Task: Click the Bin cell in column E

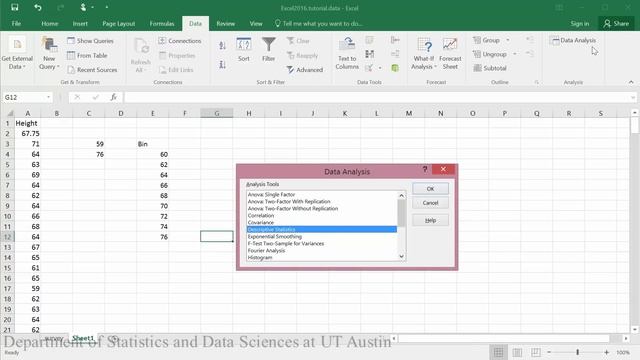Action: (153, 144)
